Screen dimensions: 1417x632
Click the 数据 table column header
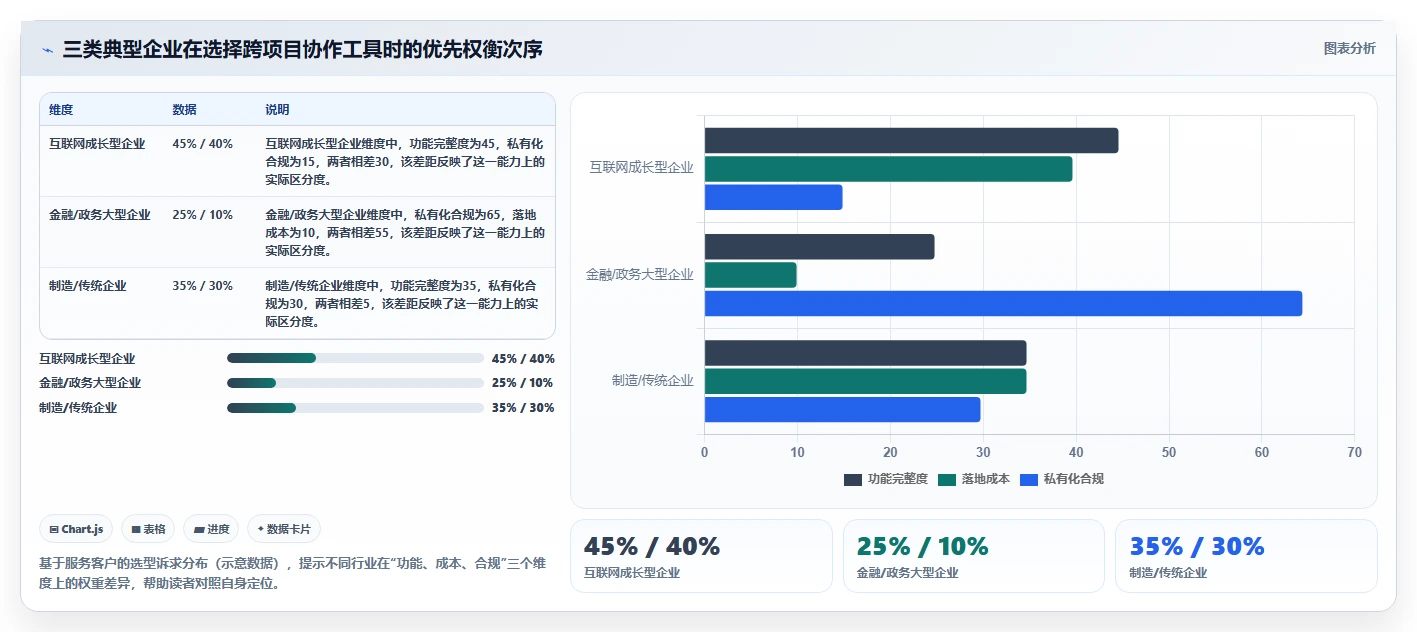pos(184,110)
